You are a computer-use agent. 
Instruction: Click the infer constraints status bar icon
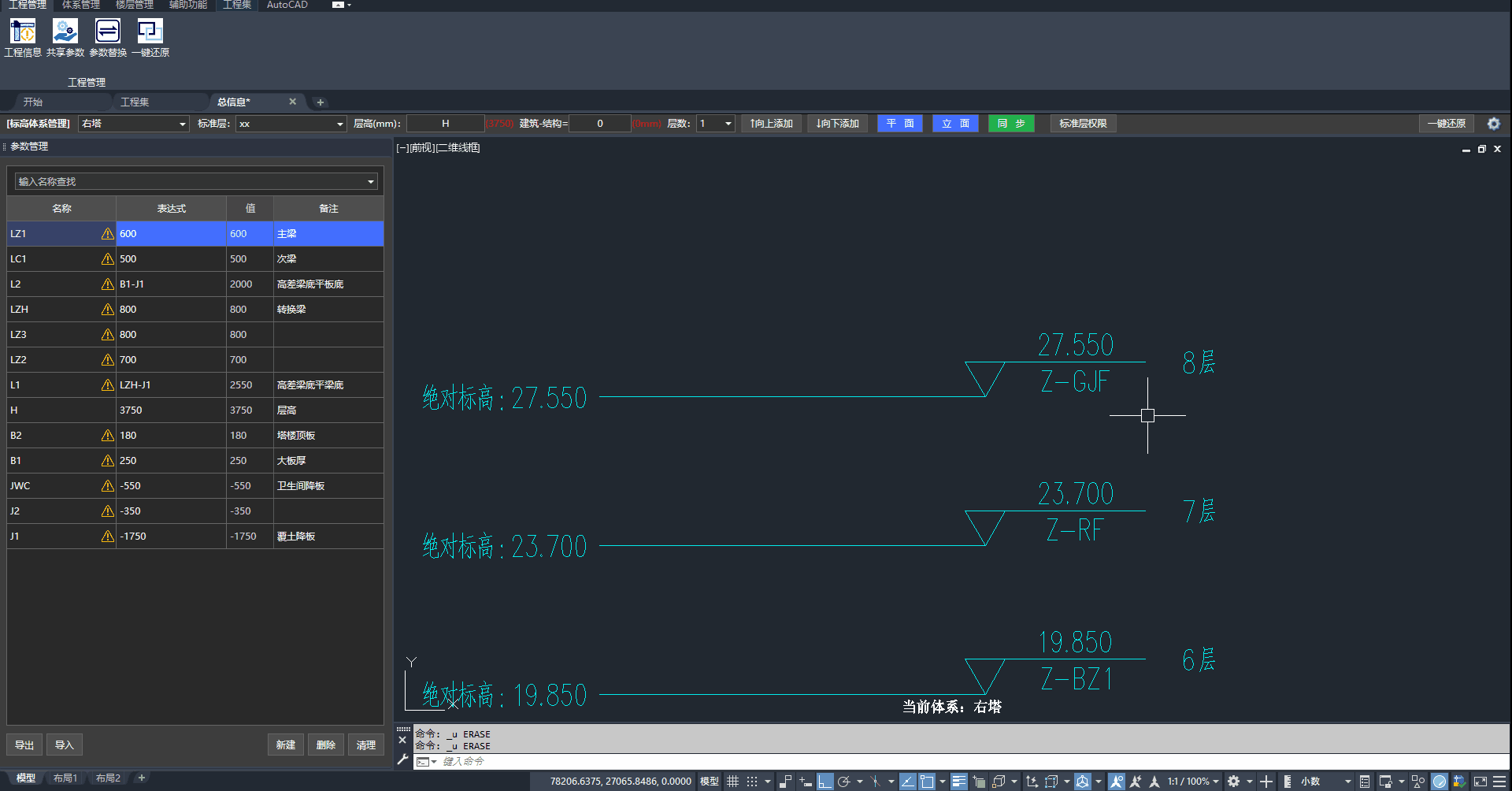pos(785,782)
